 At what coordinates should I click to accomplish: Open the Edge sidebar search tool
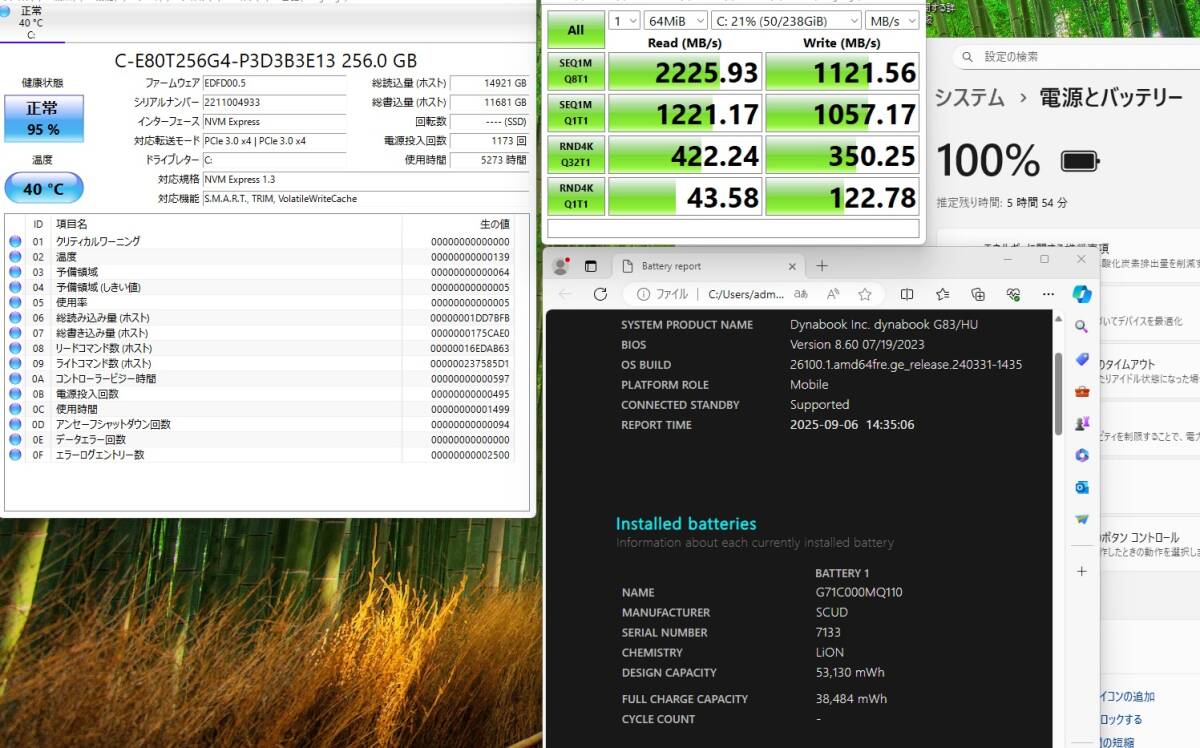point(1081,327)
